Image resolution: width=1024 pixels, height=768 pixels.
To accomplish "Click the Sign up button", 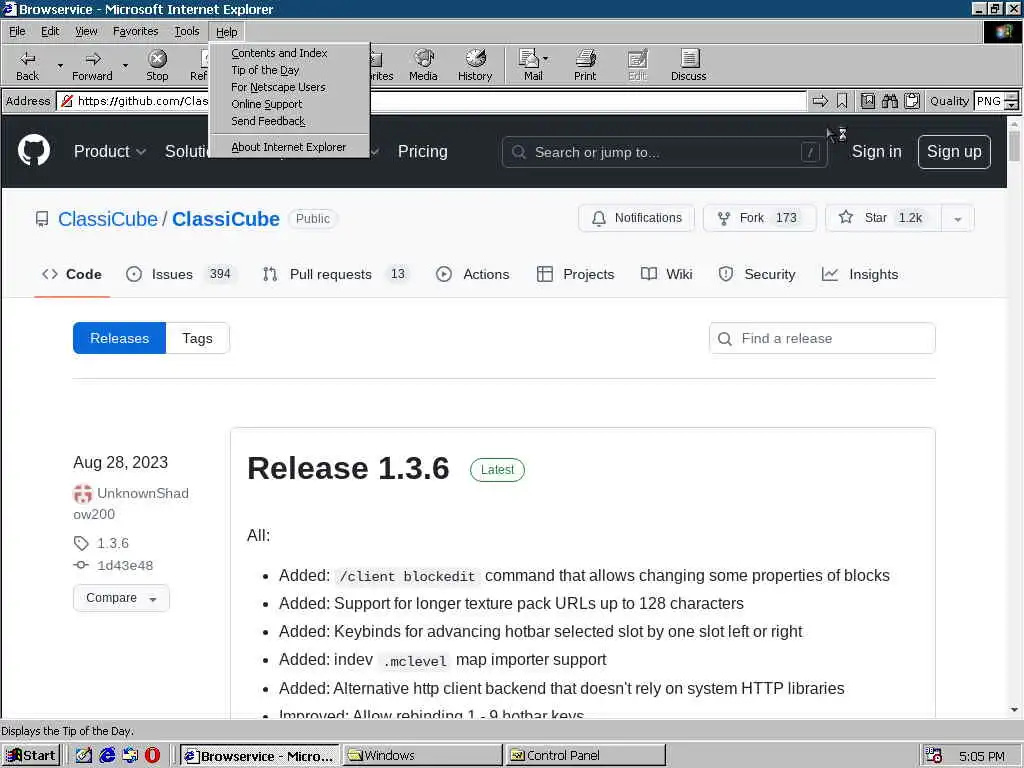I will tap(954, 152).
